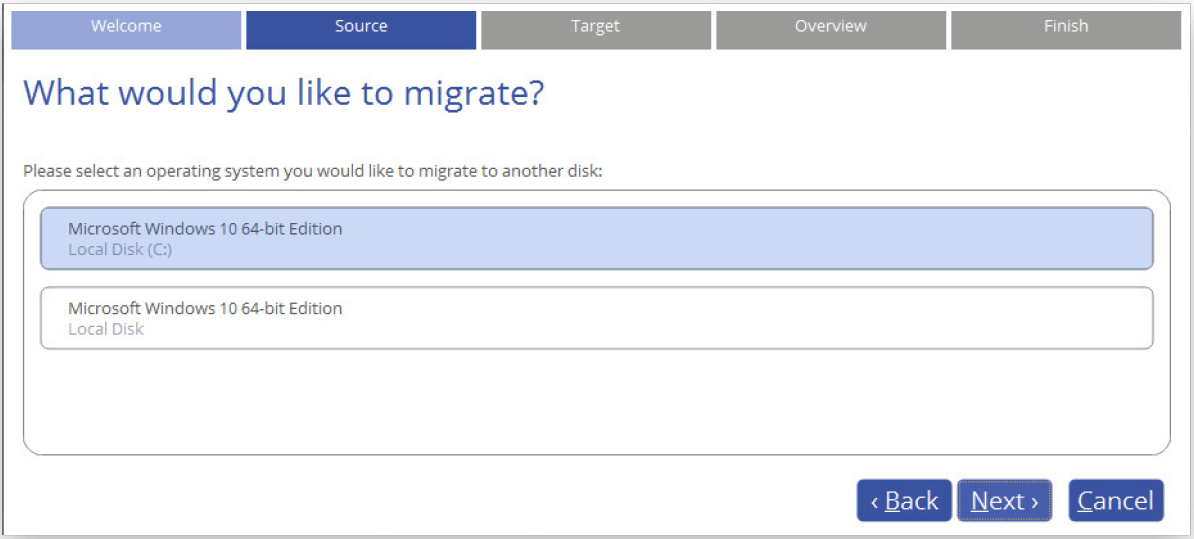Select the Source step tab
The image size is (1194, 539).
coord(361,28)
